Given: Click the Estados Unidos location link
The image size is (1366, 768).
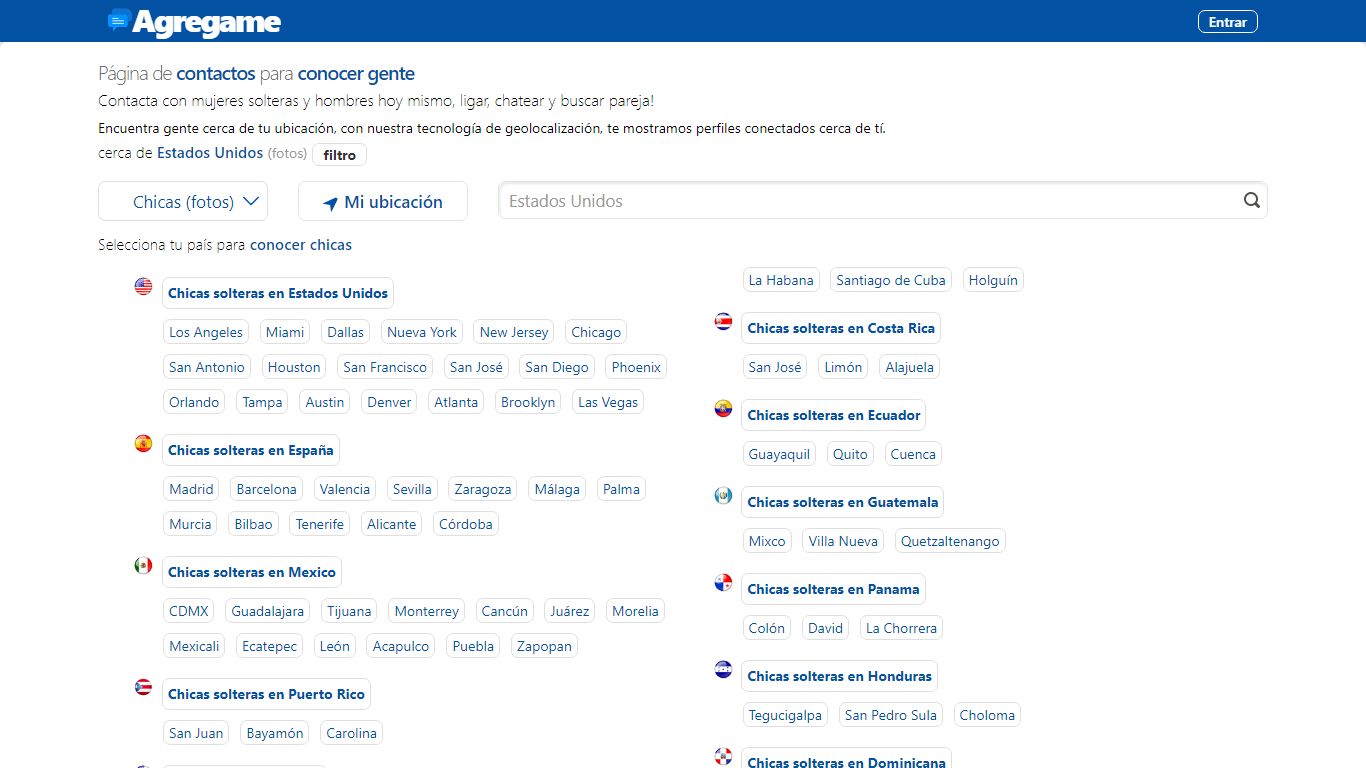Looking at the screenshot, I should 210,153.
